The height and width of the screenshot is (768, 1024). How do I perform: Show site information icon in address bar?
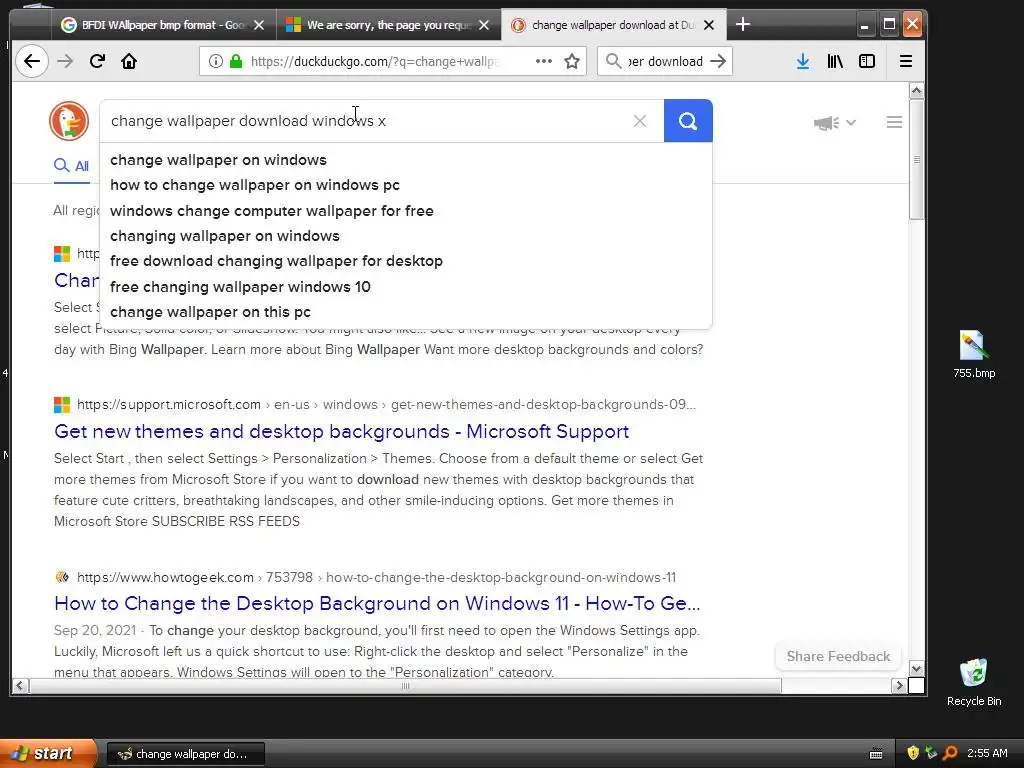(215, 61)
